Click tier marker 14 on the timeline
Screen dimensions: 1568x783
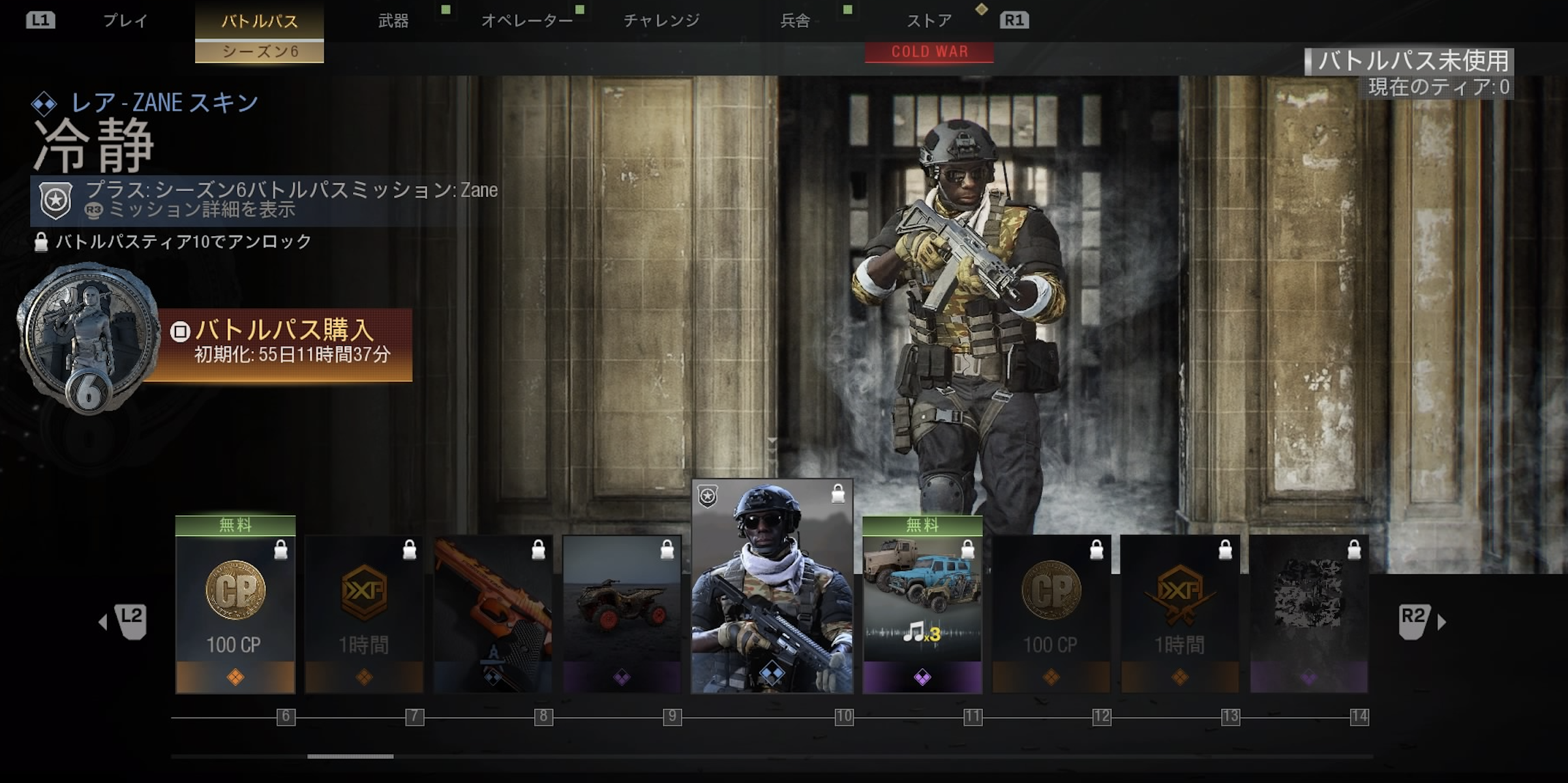pos(1359,716)
